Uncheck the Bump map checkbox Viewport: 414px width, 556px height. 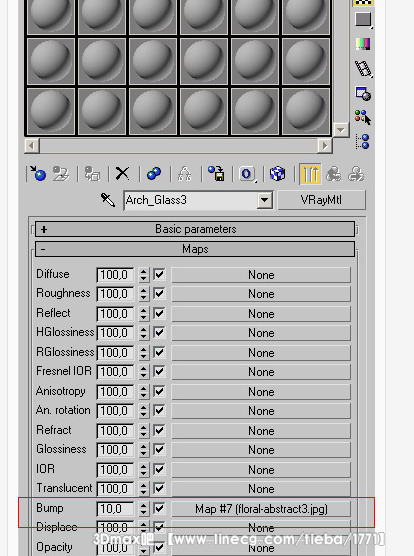pyautogui.click(x=159, y=508)
